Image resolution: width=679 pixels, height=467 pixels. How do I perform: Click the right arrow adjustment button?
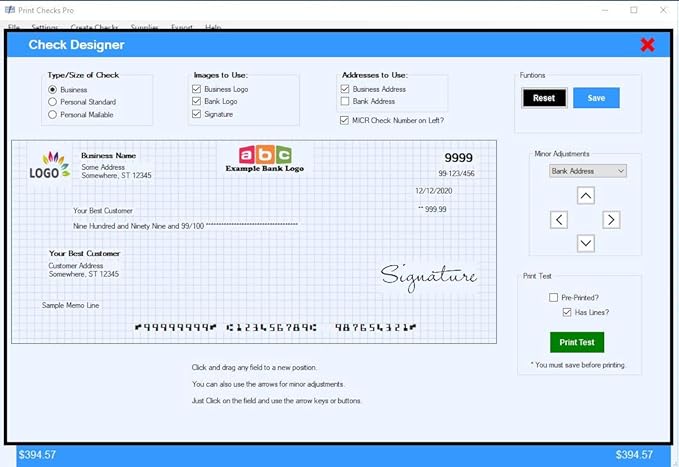pos(611,220)
